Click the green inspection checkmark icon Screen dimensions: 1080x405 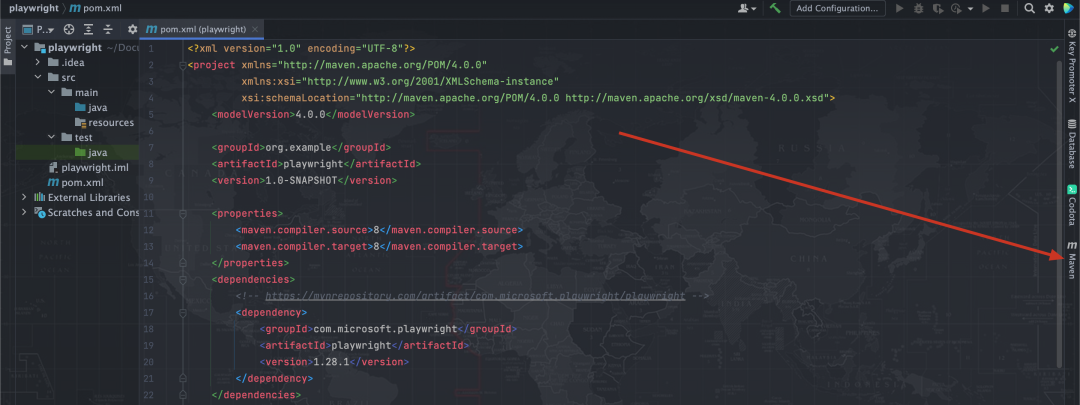click(x=1054, y=49)
